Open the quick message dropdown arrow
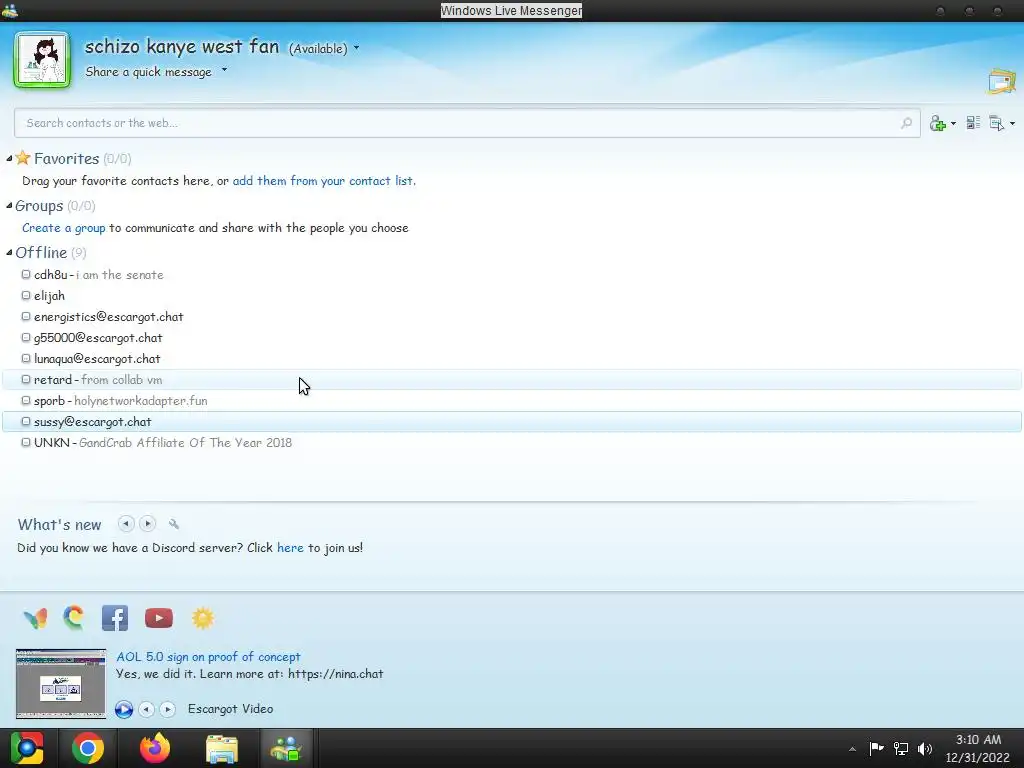 [x=224, y=69]
